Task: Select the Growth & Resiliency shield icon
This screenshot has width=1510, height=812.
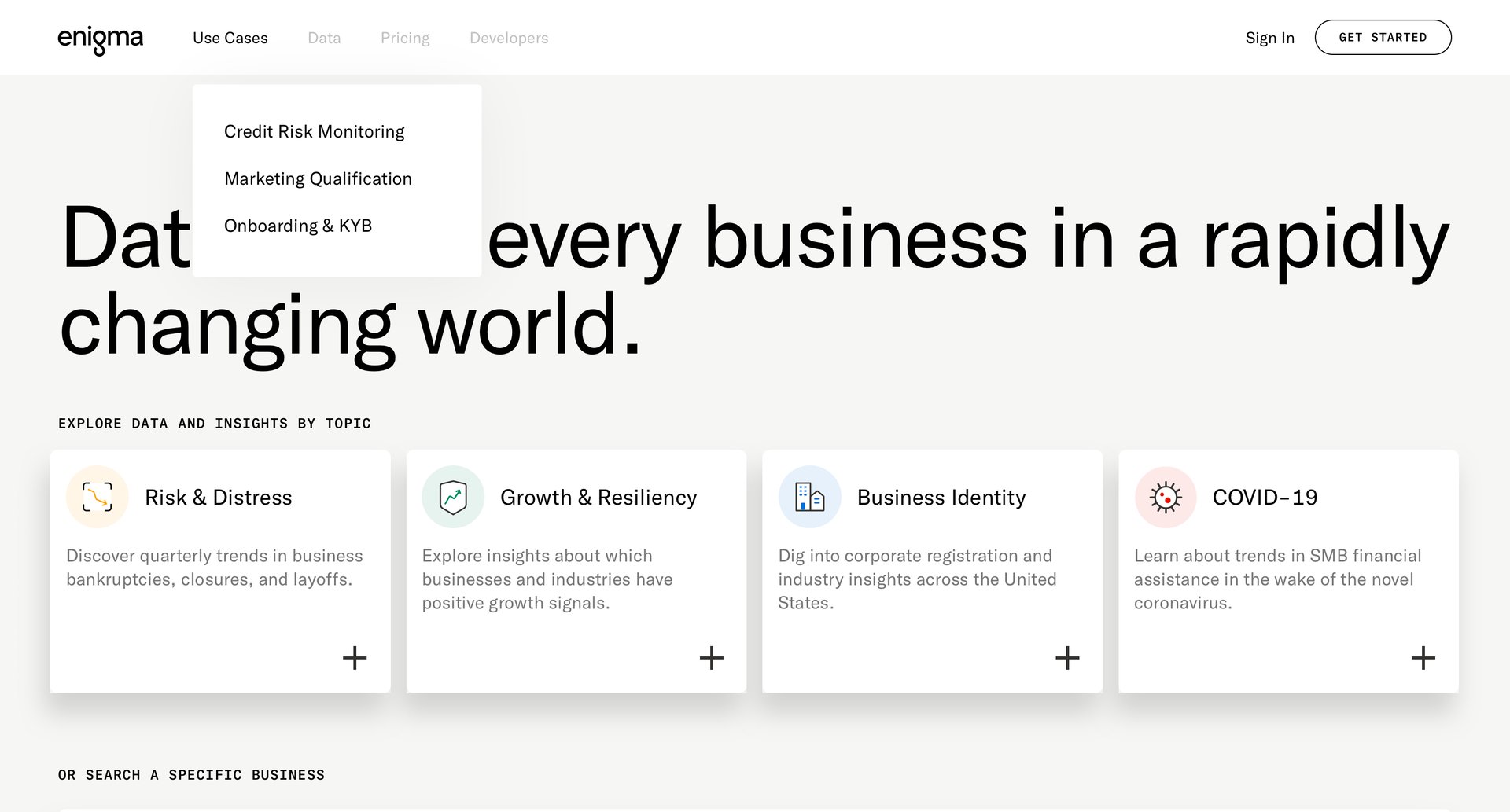Action: pyautogui.click(x=452, y=497)
